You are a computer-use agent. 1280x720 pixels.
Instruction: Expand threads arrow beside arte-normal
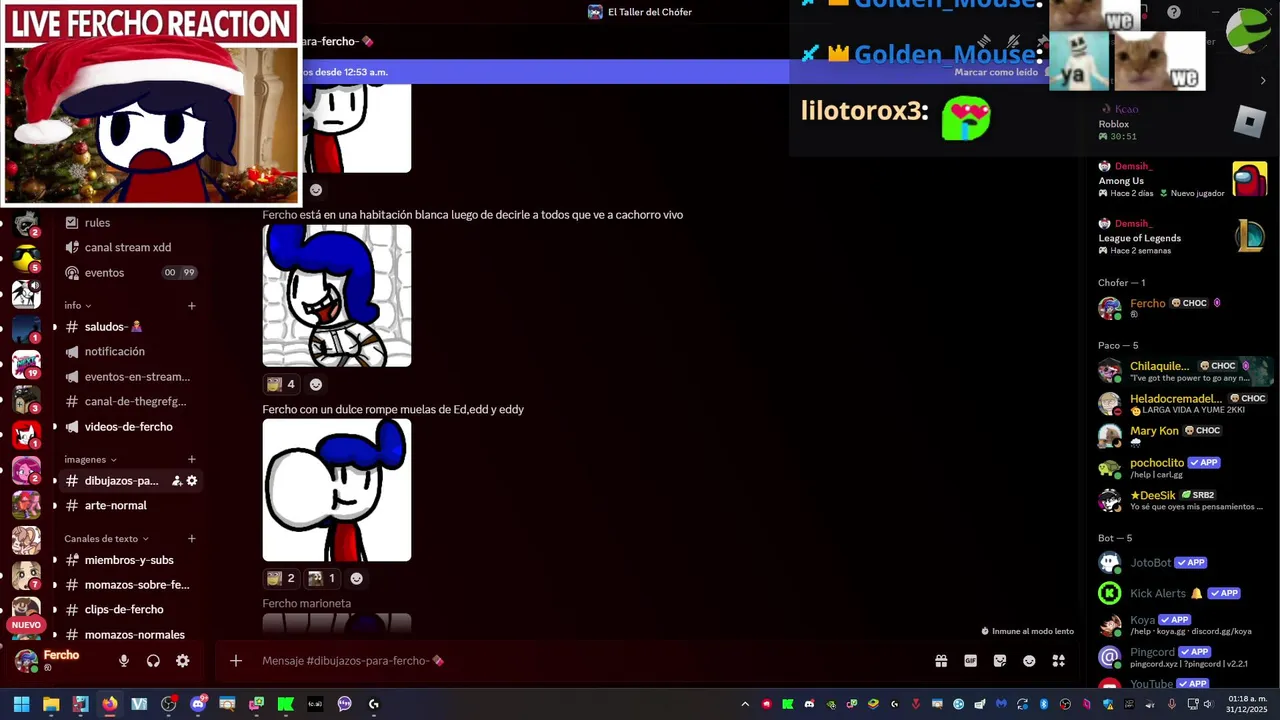point(55,506)
